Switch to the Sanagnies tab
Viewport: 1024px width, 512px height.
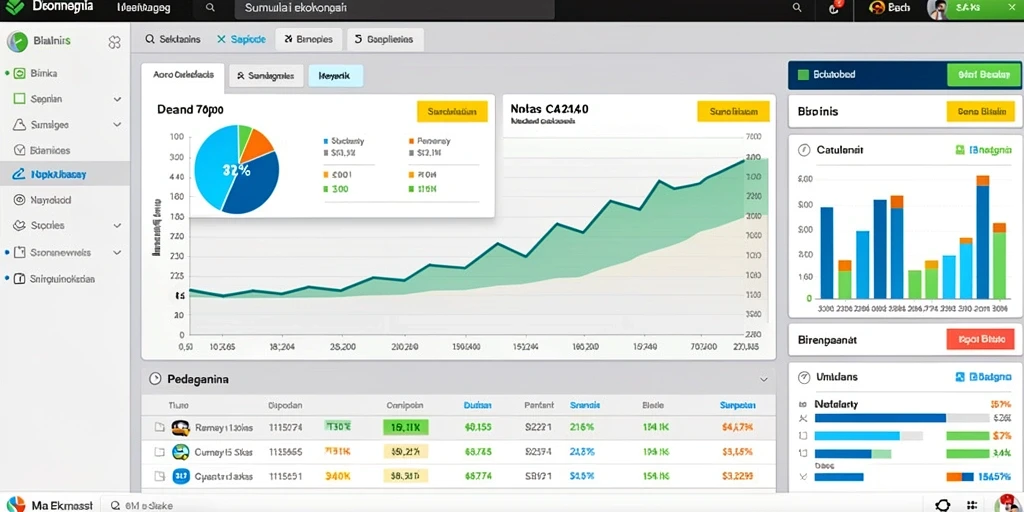(266, 76)
